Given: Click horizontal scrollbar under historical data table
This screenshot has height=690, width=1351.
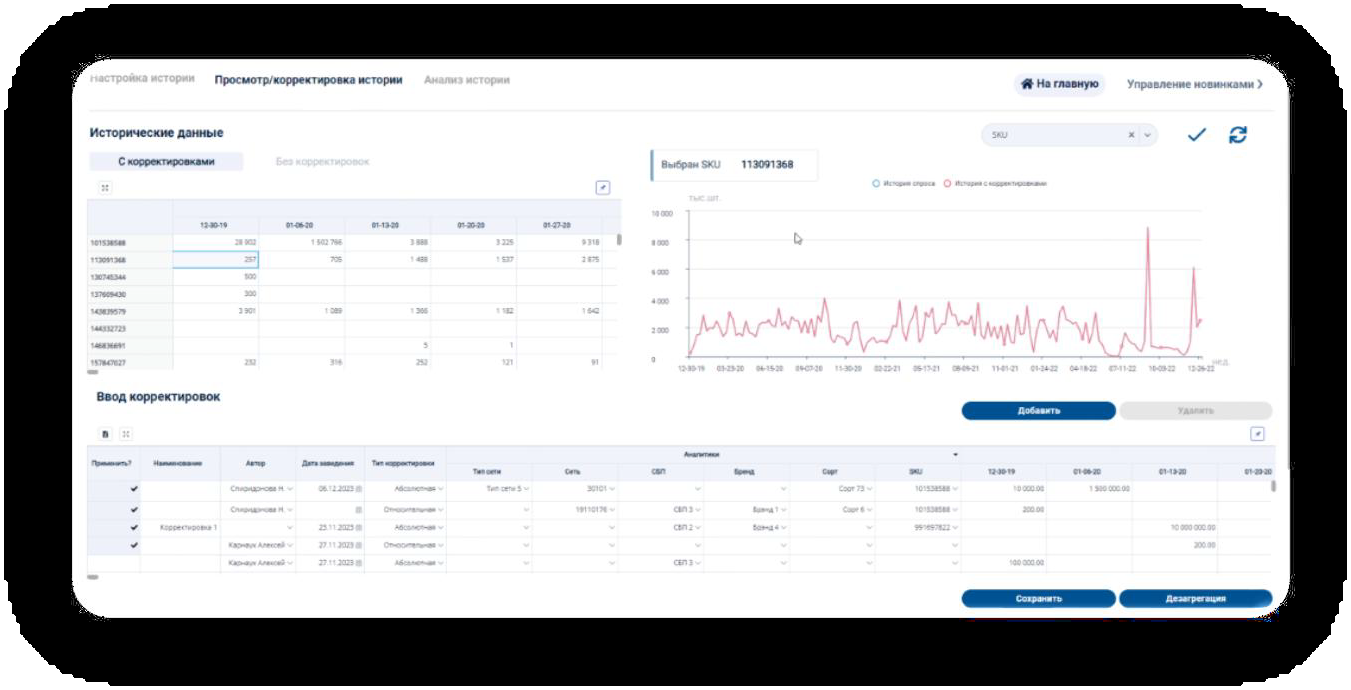Looking at the screenshot, I should (93, 372).
